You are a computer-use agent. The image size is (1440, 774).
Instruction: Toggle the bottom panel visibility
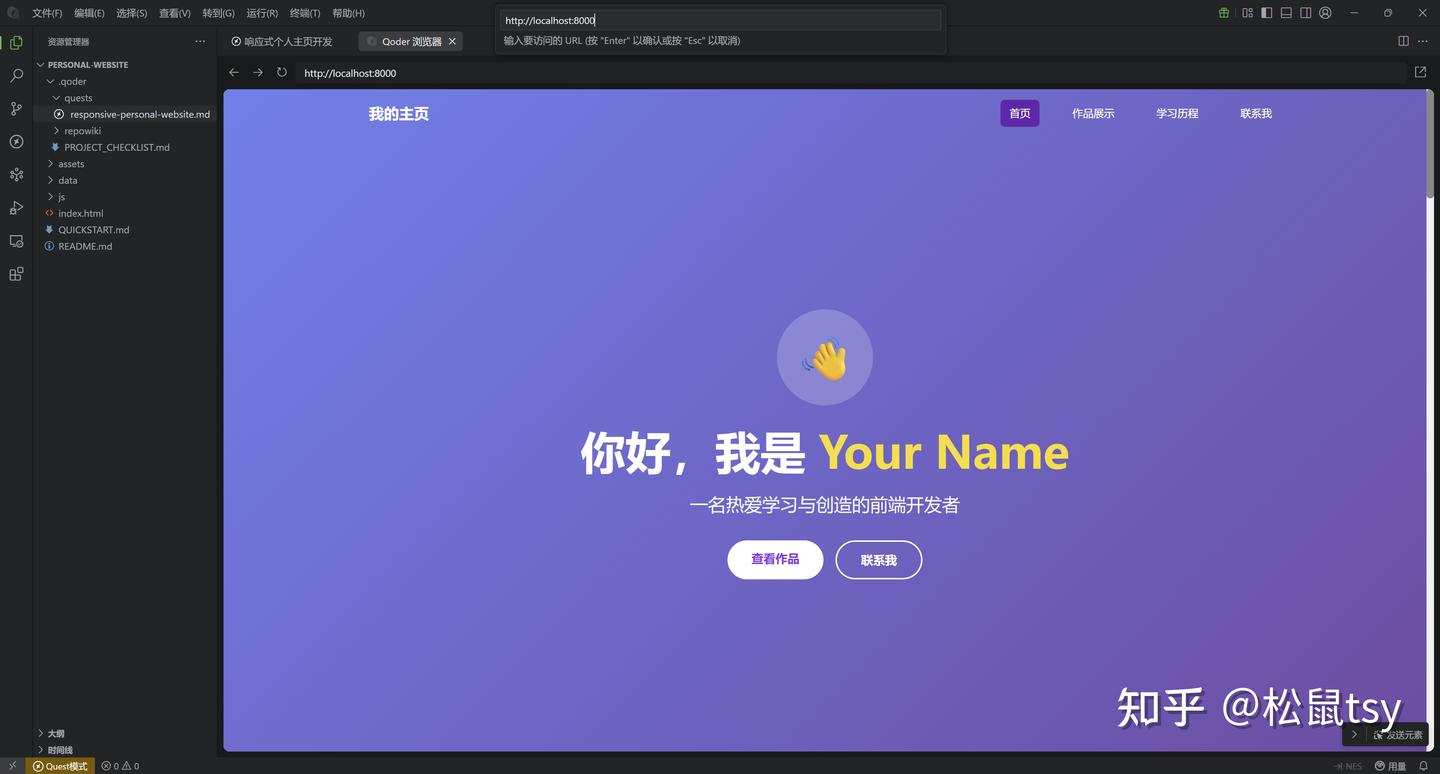[x=1286, y=12]
